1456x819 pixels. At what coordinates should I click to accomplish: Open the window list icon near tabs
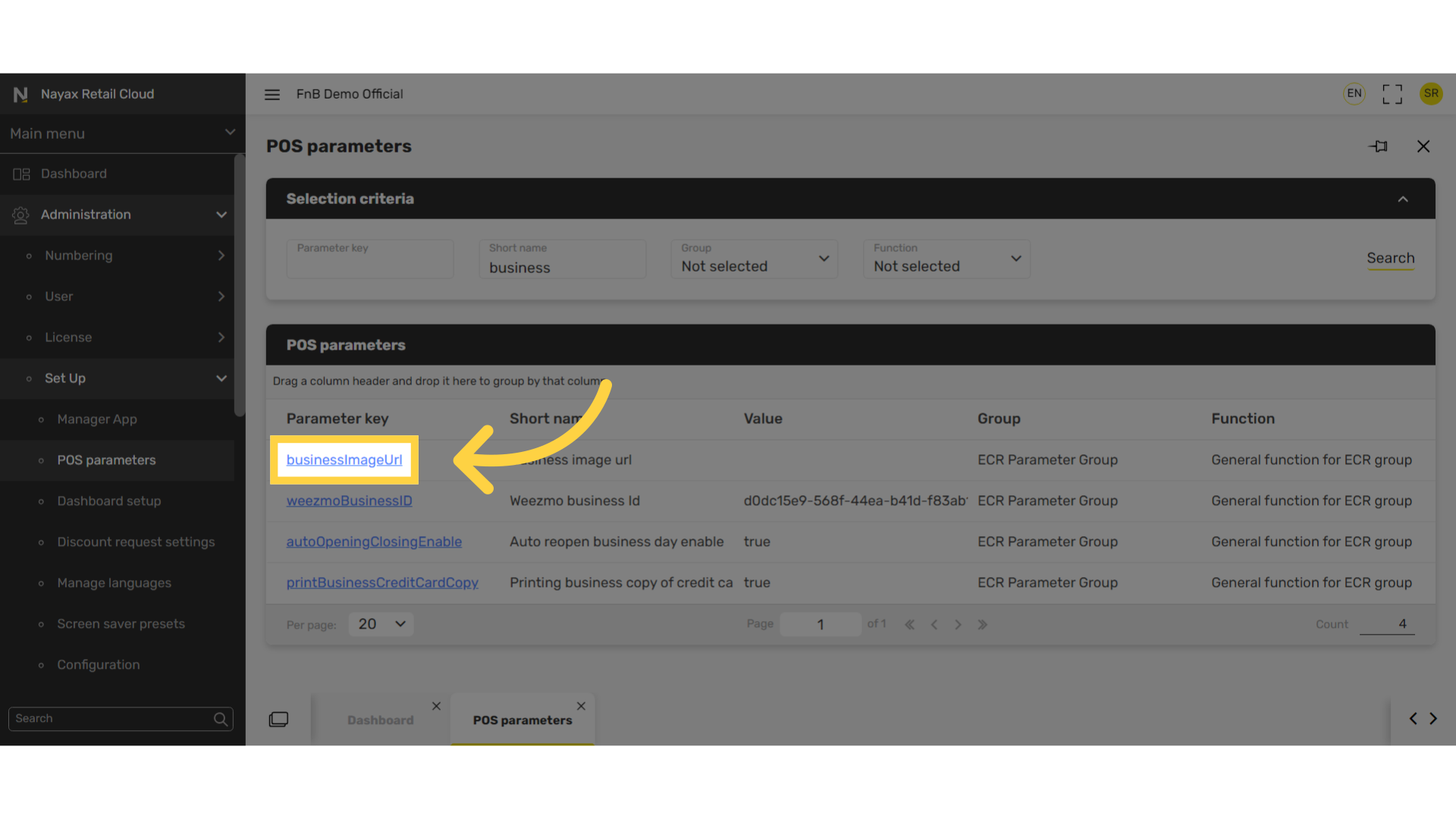pos(278,719)
